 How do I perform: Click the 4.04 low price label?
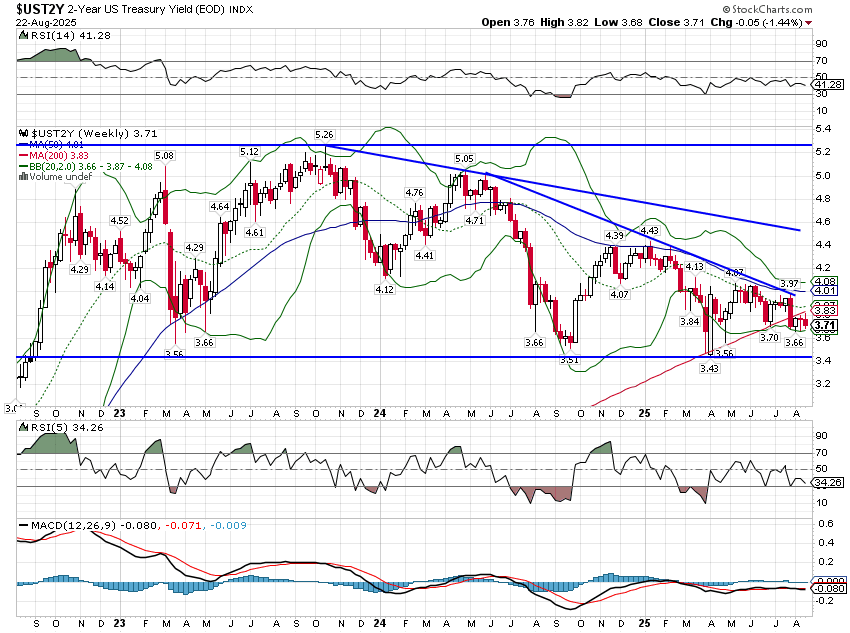[139, 298]
